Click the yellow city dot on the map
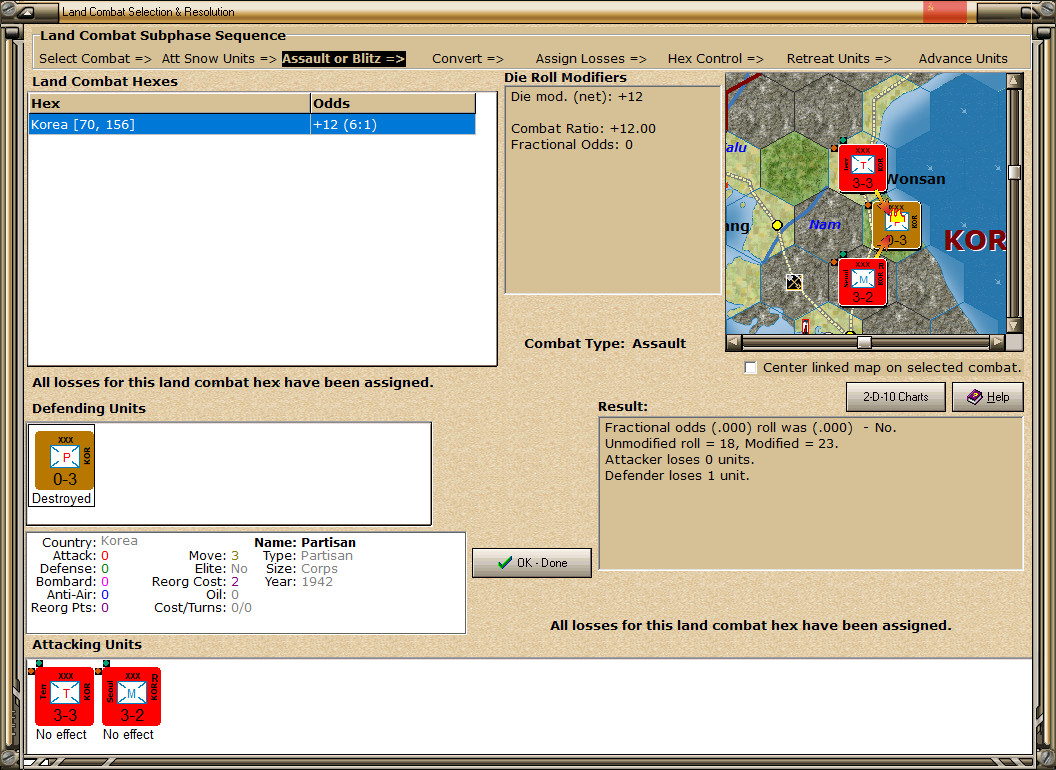The height and width of the screenshot is (770, 1056). [777, 225]
